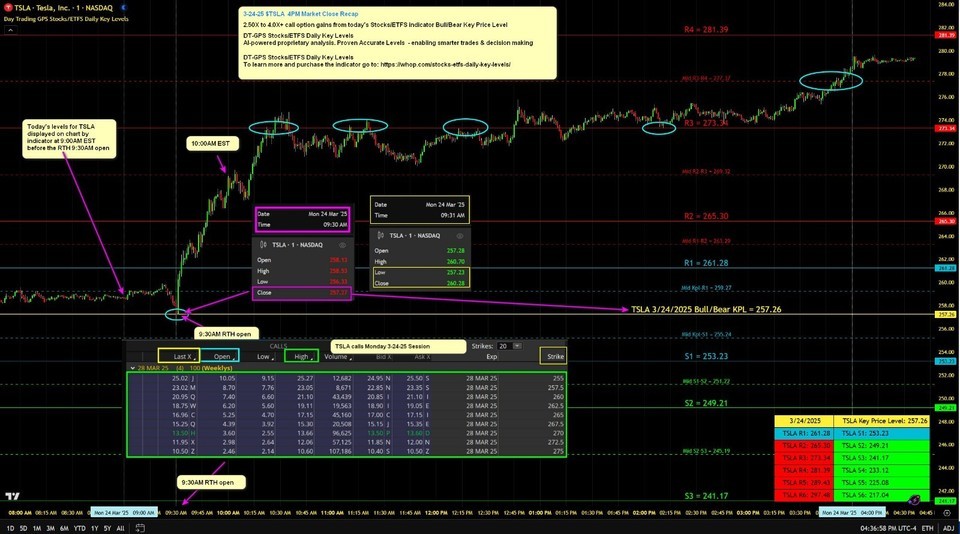The width and height of the screenshot is (960, 534).
Task: Click the candle icon in the 09:31 AM tooltip
Action: point(380,236)
